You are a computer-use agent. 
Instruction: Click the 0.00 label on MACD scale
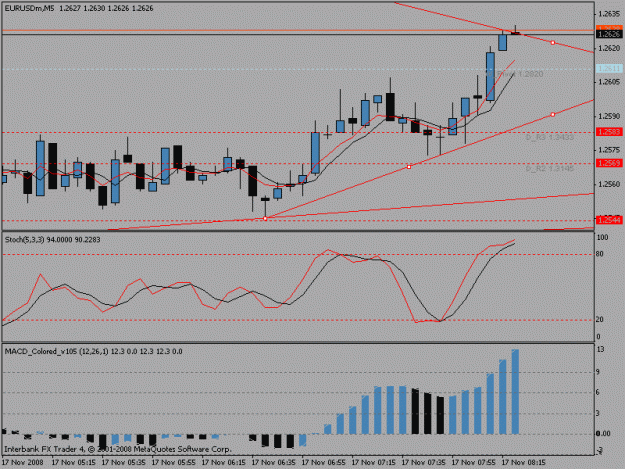pyautogui.click(x=603, y=434)
